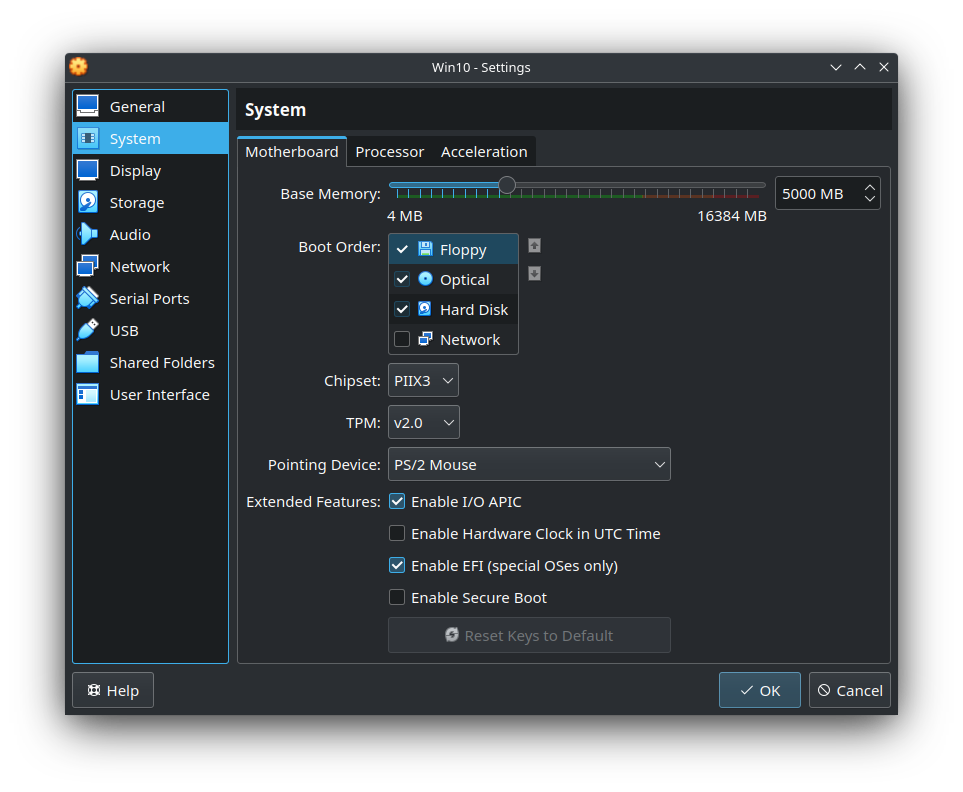
Task: Select Storage in the settings list
Action: [x=150, y=202]
